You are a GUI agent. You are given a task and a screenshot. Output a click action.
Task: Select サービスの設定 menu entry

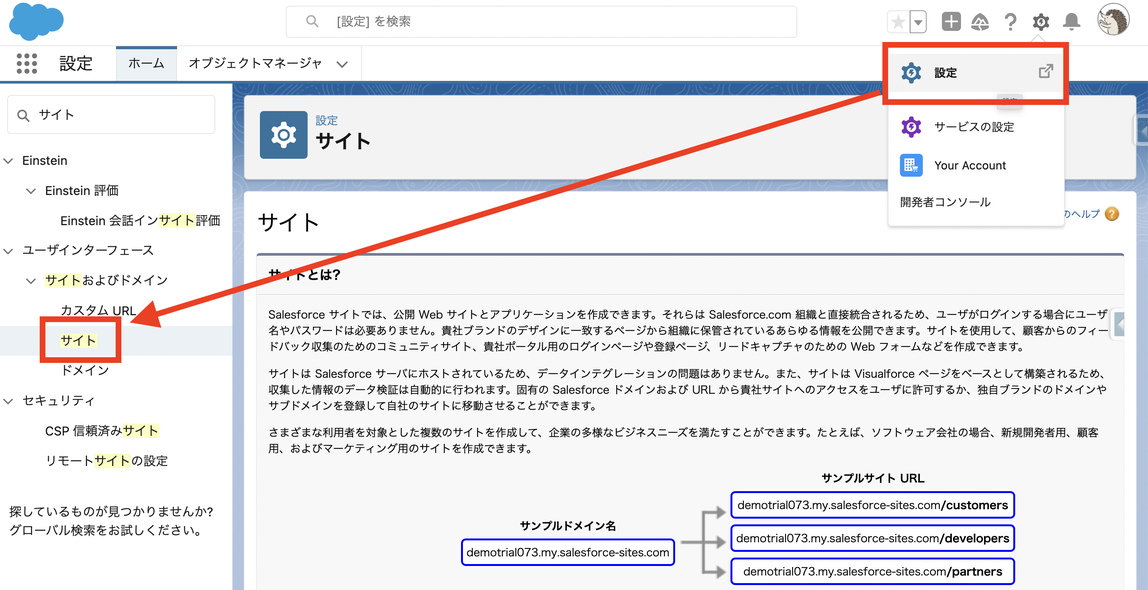click(x=976, y=127)
